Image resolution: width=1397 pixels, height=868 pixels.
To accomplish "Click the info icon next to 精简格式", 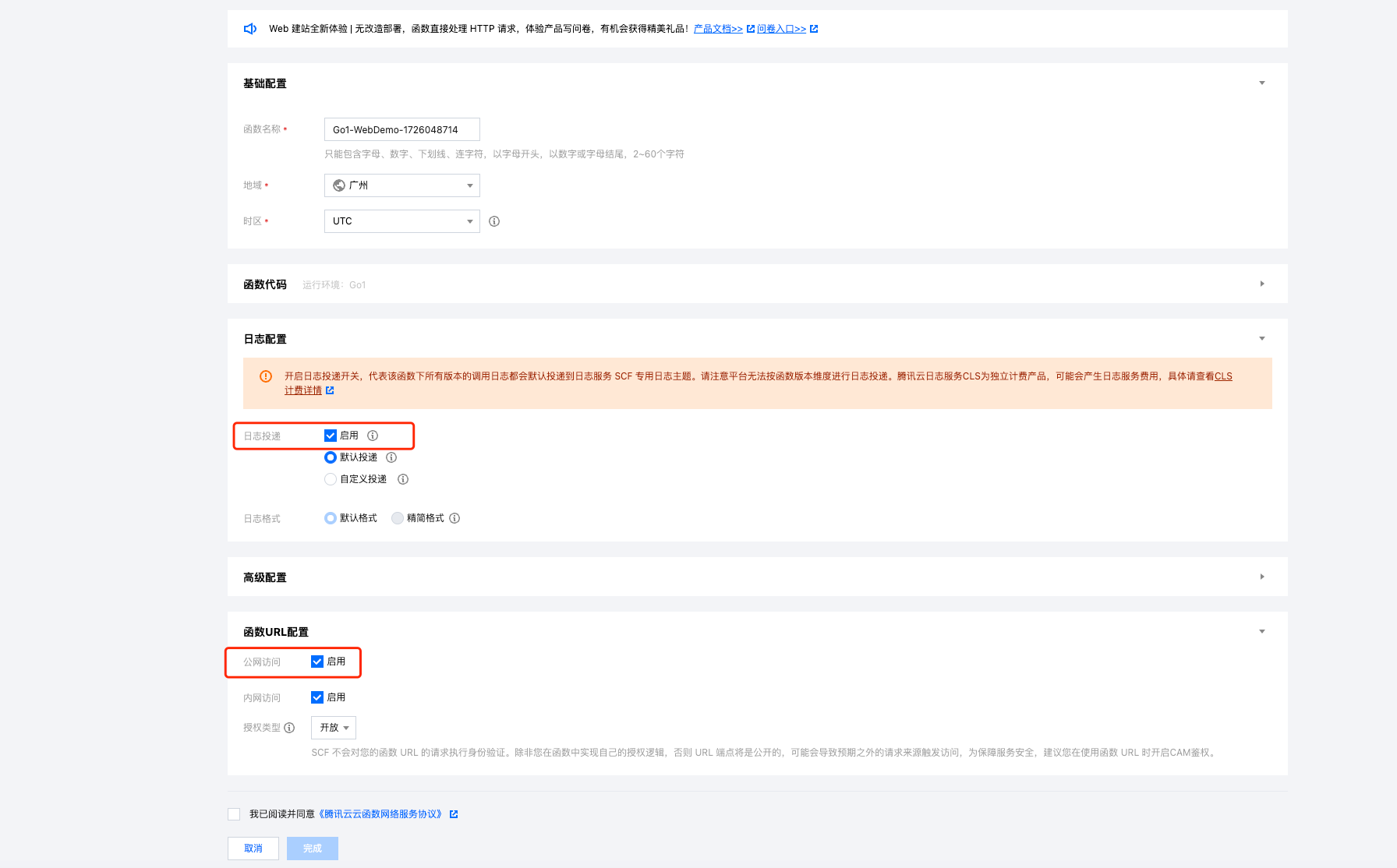I will (x=454, y=518).
